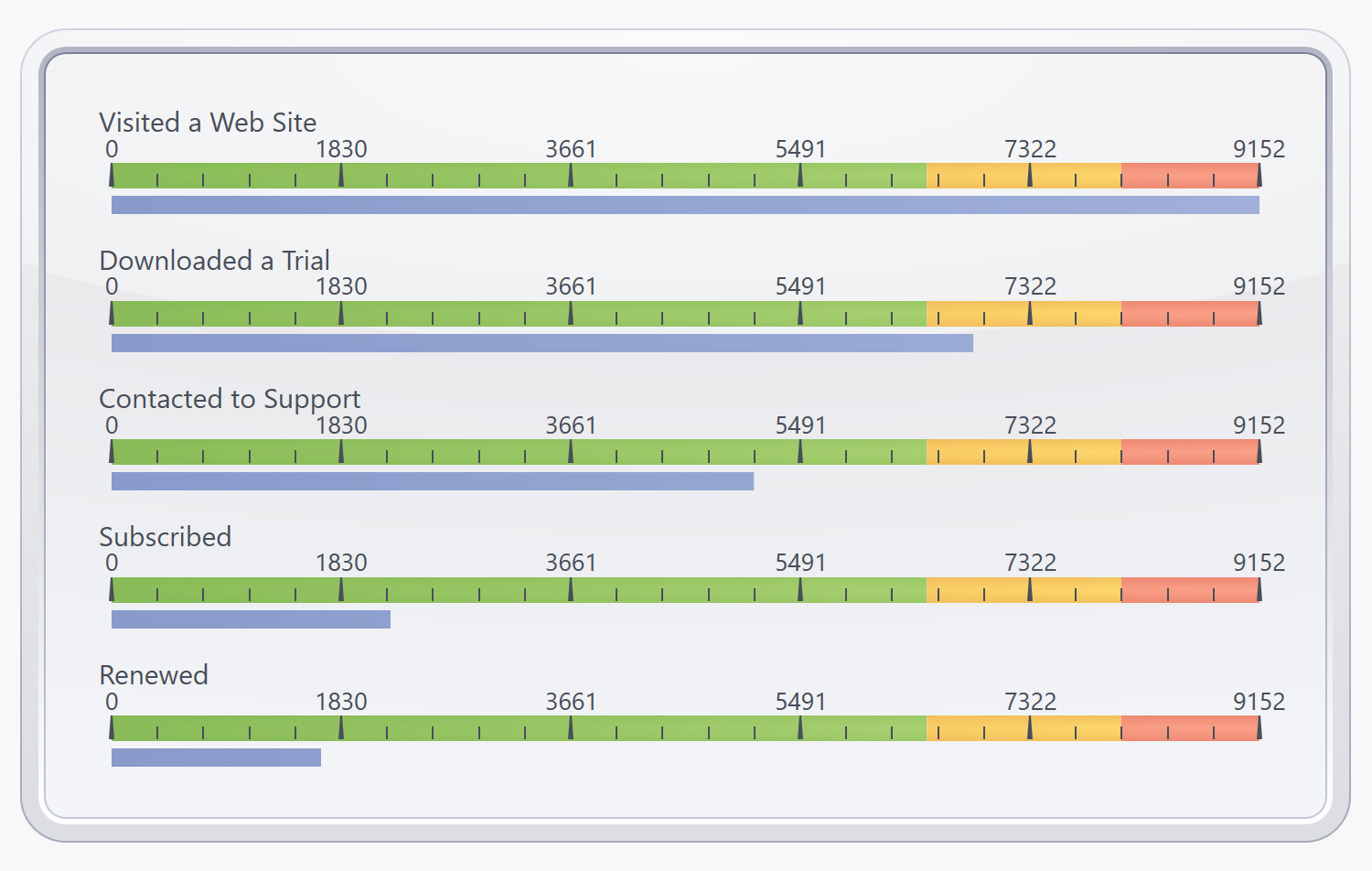Screen dimensions: 1372x871
Task: Pick the blue Subscribed value bar
Action: click(x=251, y=619)
